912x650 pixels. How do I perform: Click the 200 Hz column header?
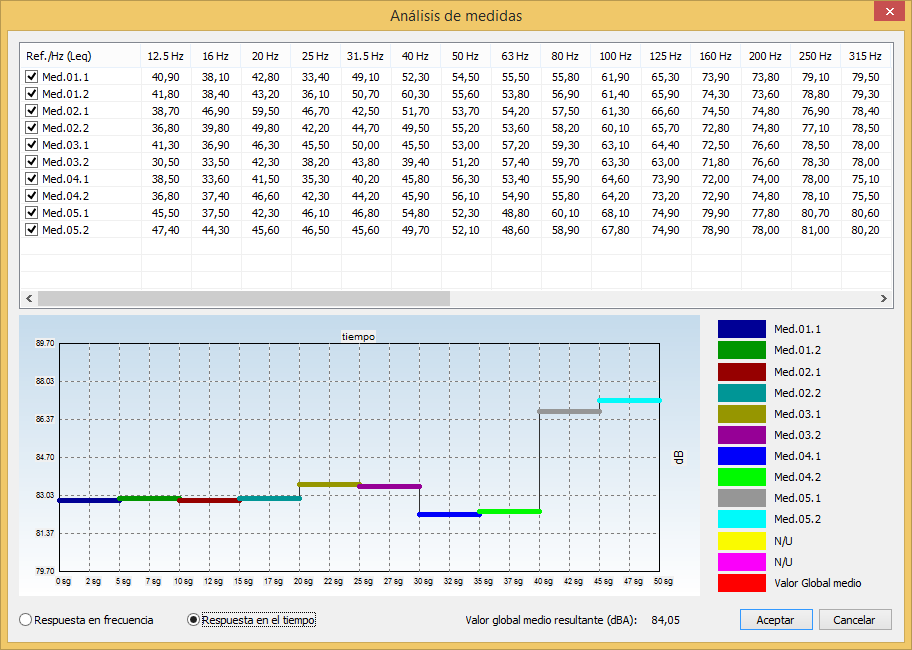click(x=765, y=56)
